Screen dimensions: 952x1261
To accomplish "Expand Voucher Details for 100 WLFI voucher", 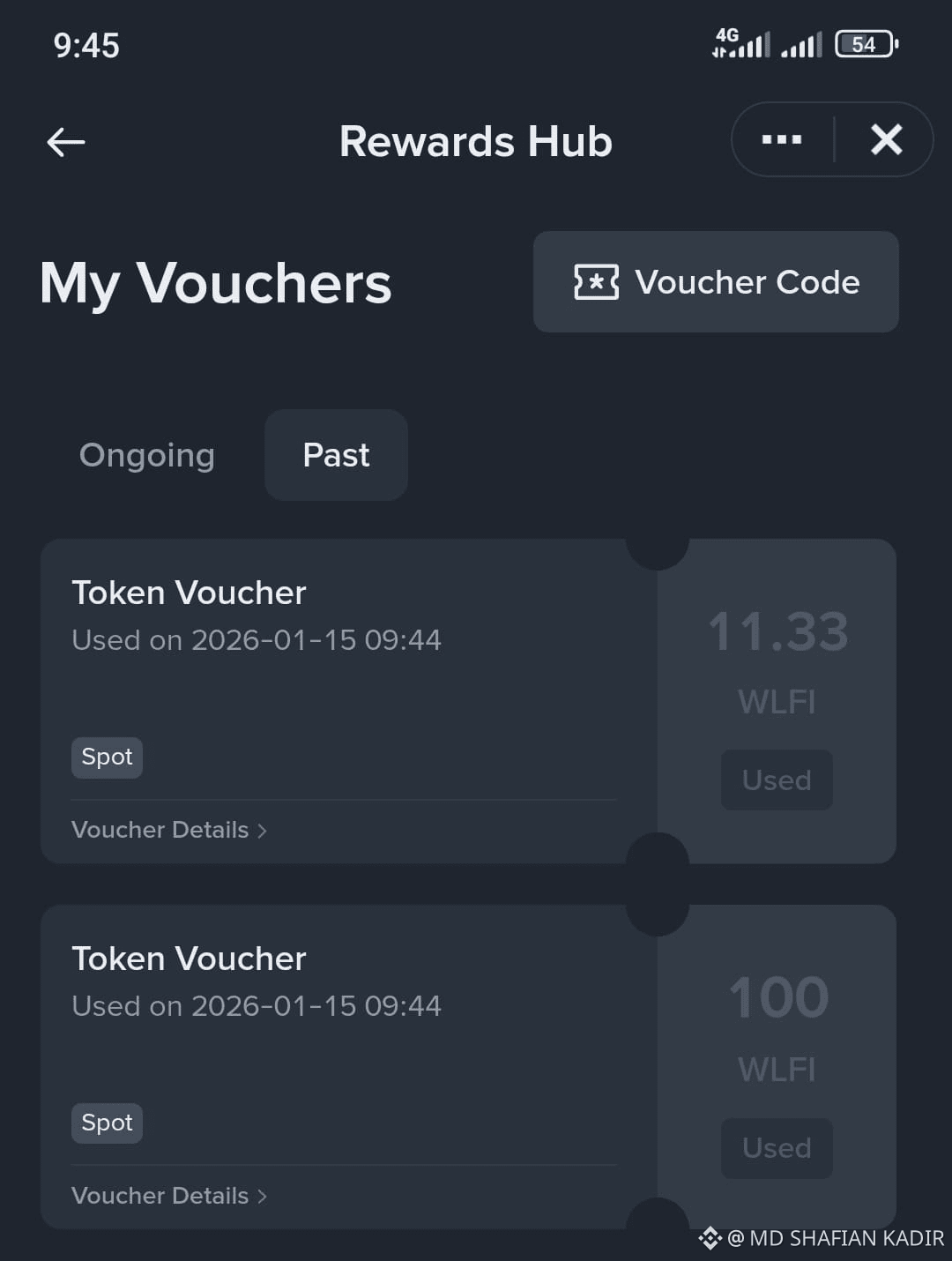I will click(169, 1196).
